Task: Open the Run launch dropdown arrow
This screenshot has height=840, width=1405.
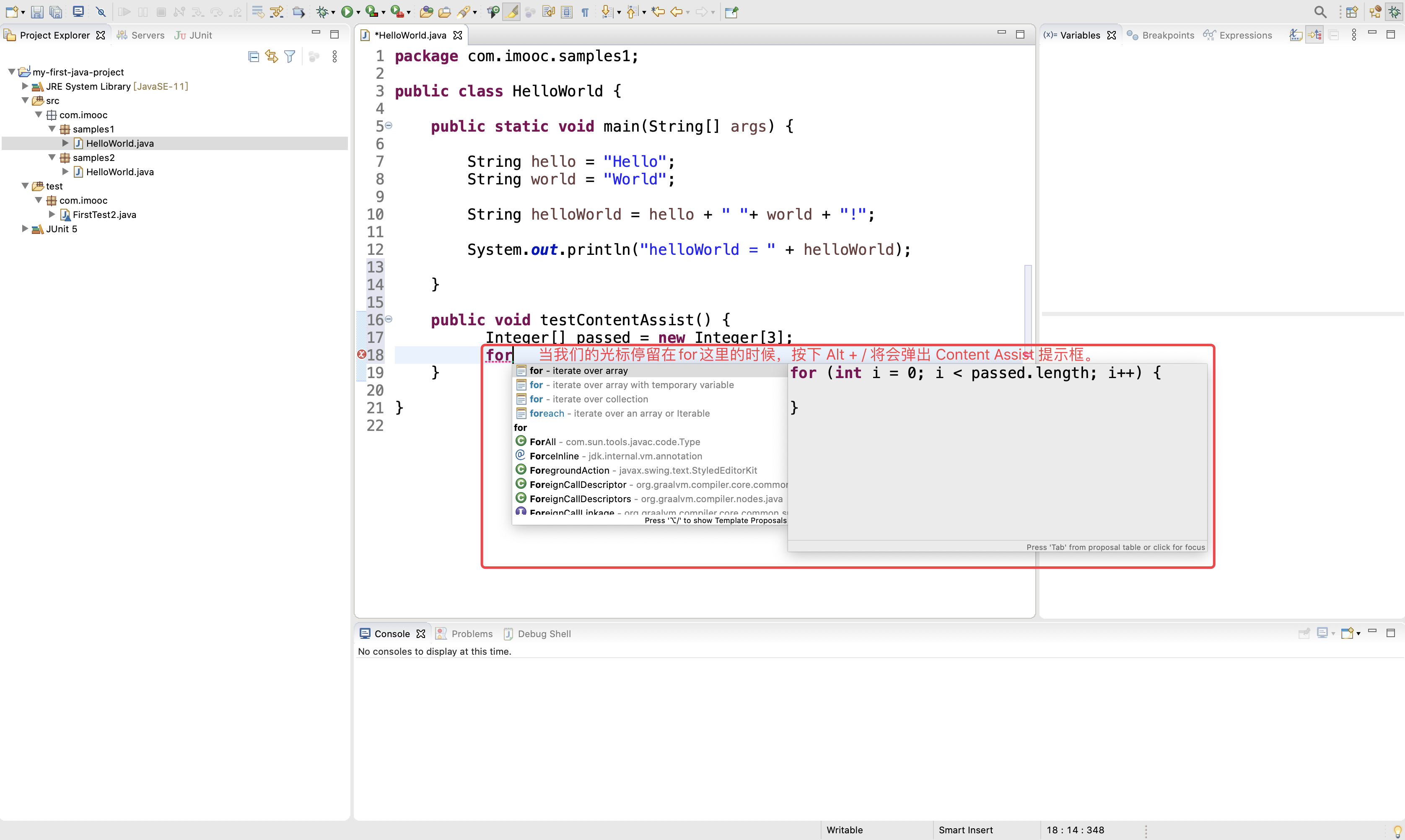Action: (358, 13)
